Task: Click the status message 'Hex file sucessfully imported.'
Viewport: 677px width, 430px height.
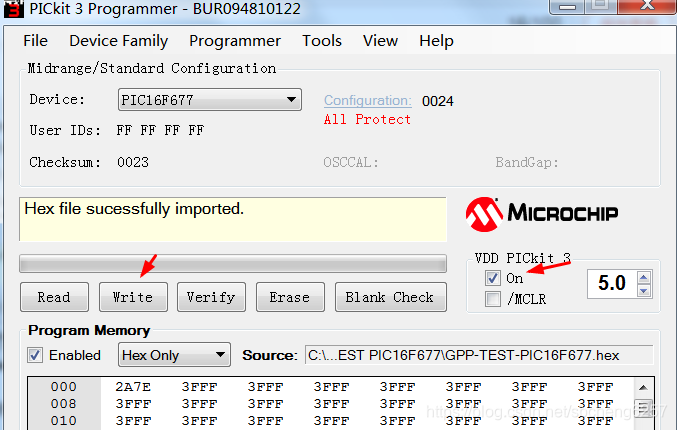Action: [x=134, y=209]
